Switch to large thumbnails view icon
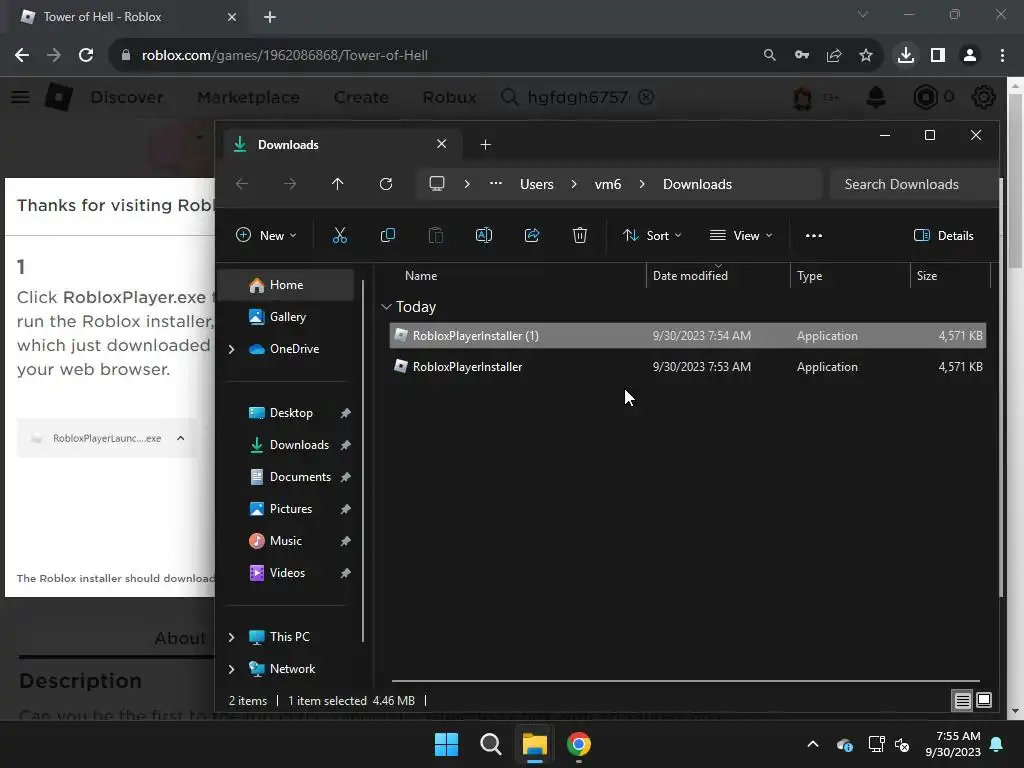This screenshot has width=1024, height=768. 984,701
